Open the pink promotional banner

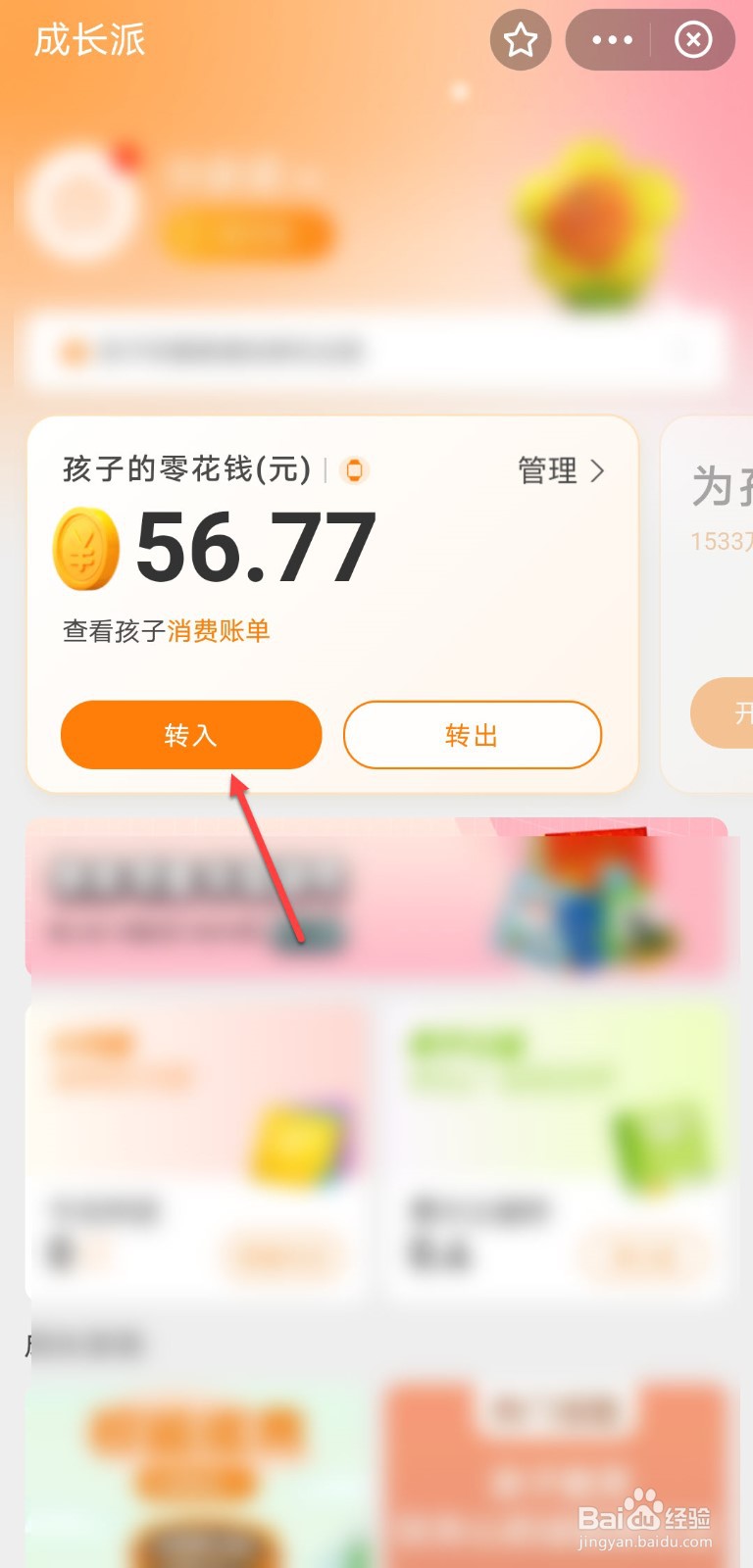[376, 897]
